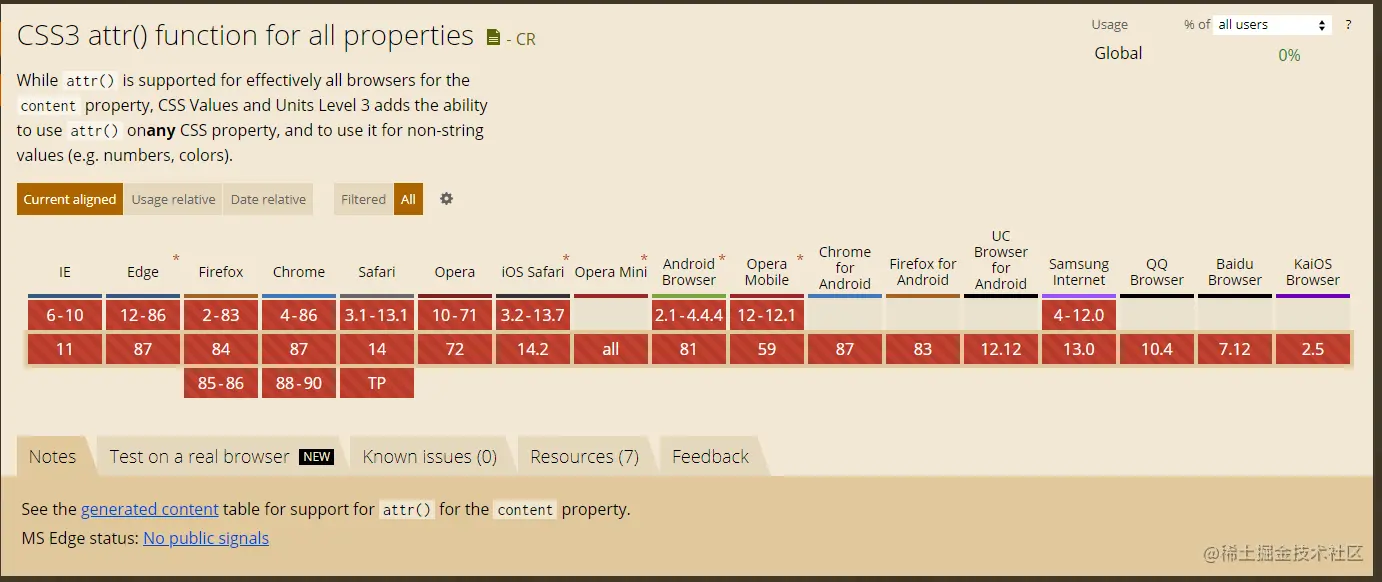
Task: Click the Samsung Internet 4-12.0 cell
Action: tap(1079, 315)
